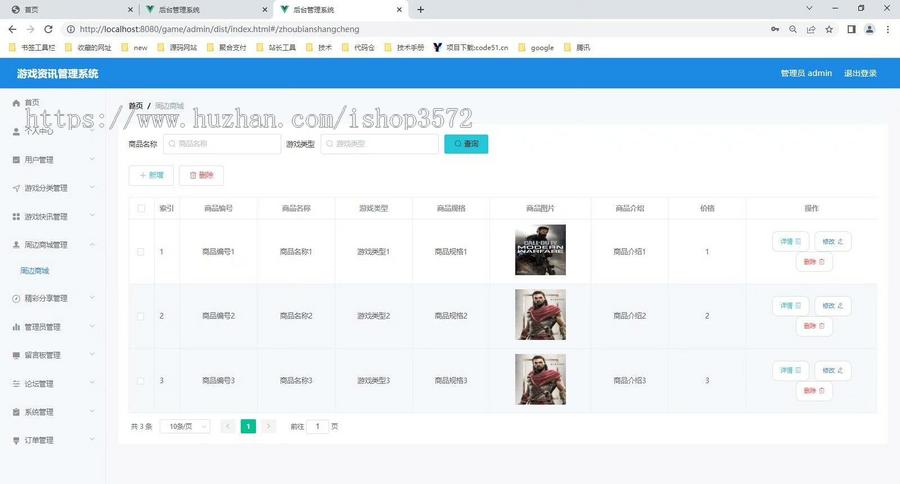Click 详情 button for 商品名称1 row
Screen dimensions: 900x484
click(790, 242)
